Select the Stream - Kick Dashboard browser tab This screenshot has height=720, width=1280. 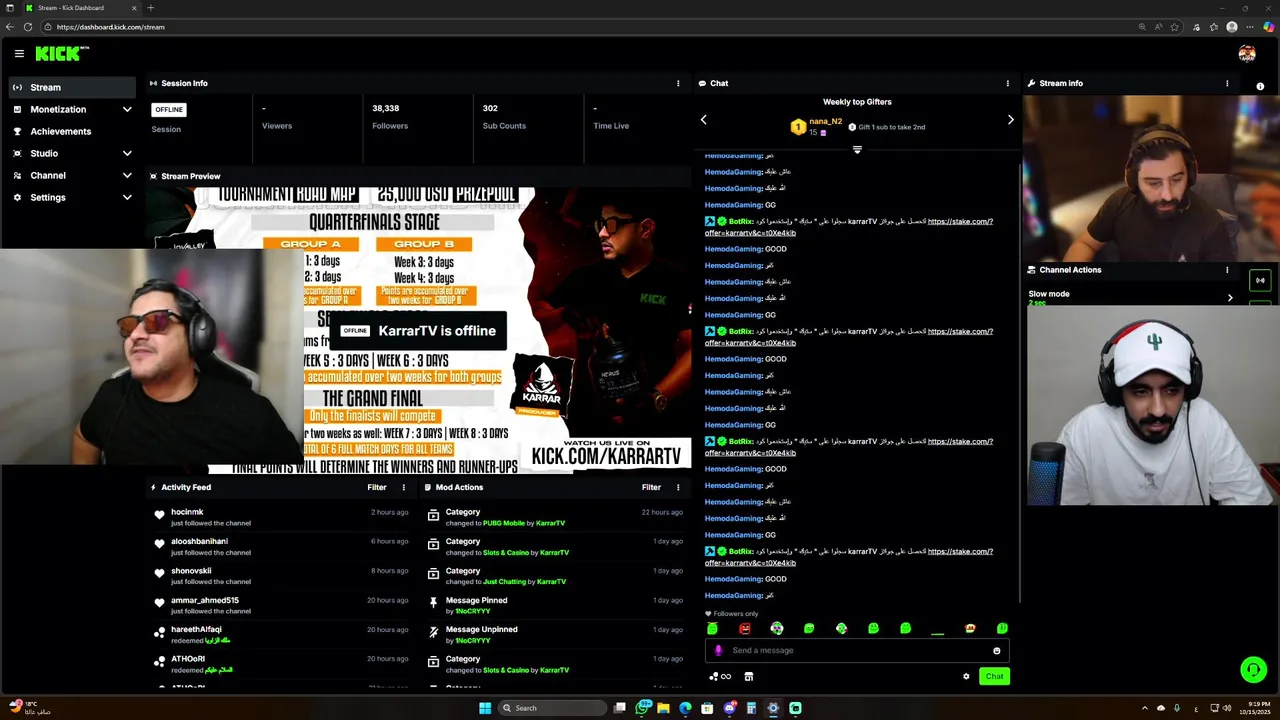pyautogui.click(x=82, y=8)
